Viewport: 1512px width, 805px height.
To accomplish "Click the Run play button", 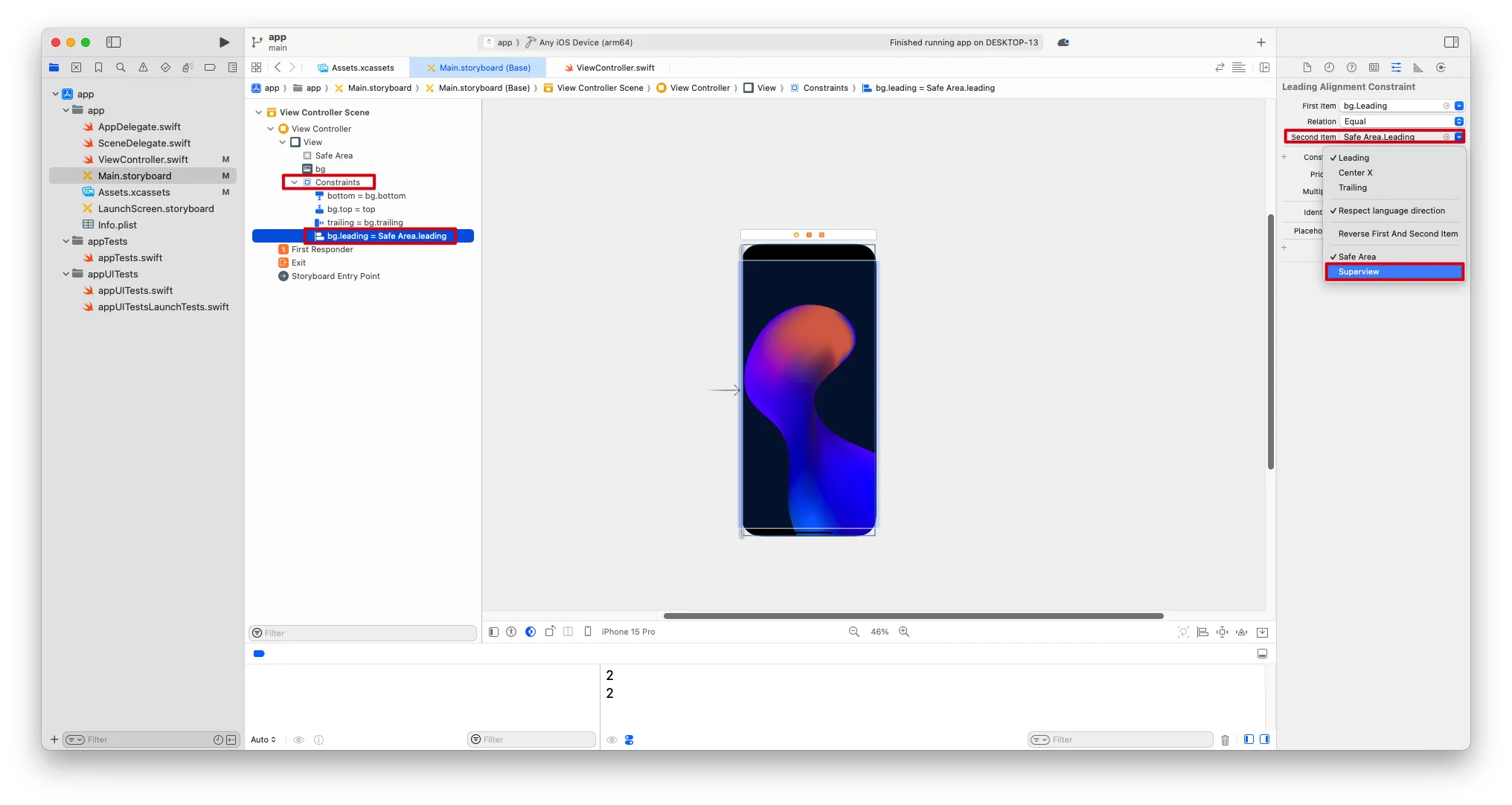I will 224,42.
